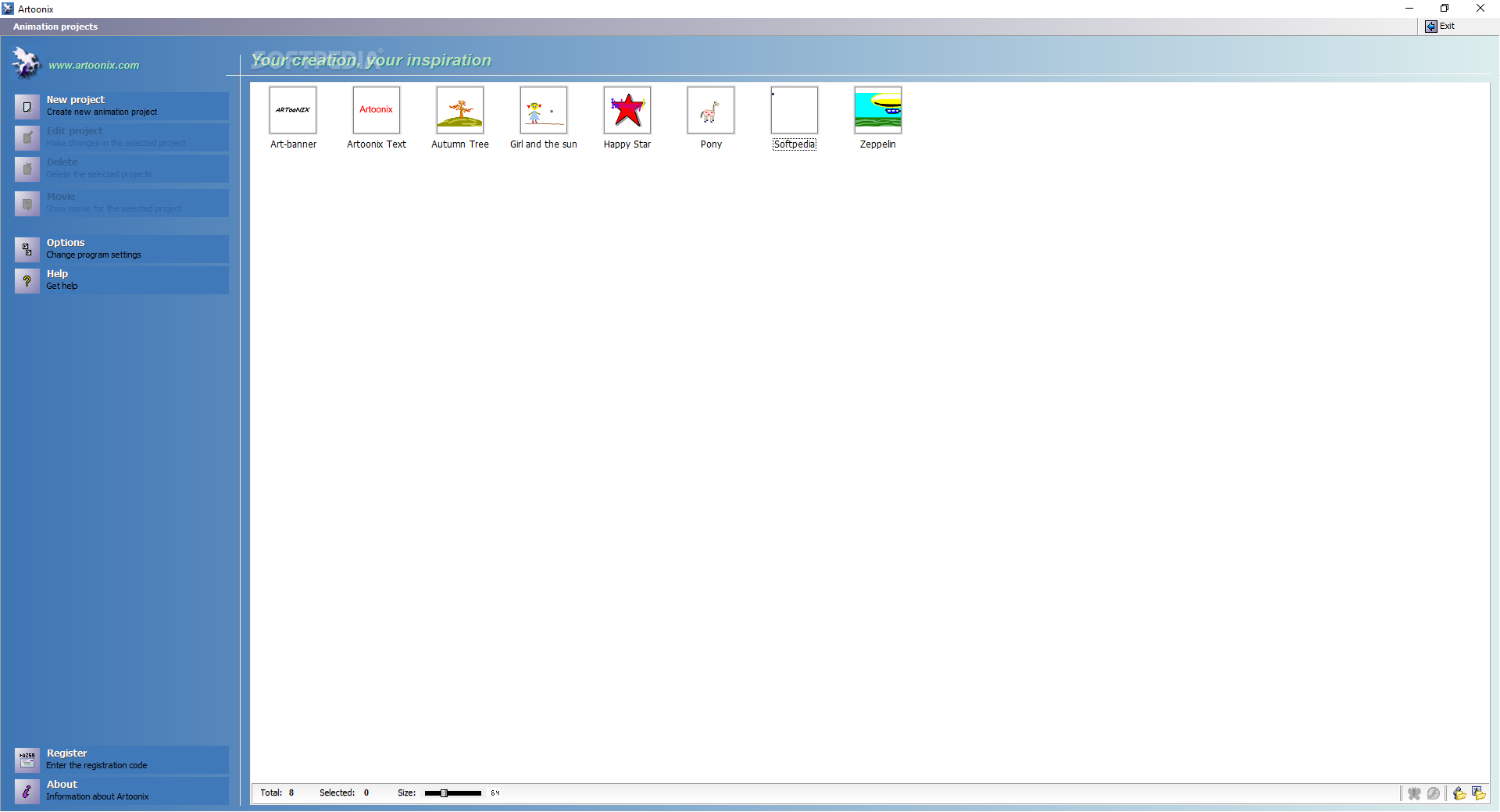The height and width of the screenshot is (812, 1500).
Task: Click the About info icon
Action: [27, 791]
